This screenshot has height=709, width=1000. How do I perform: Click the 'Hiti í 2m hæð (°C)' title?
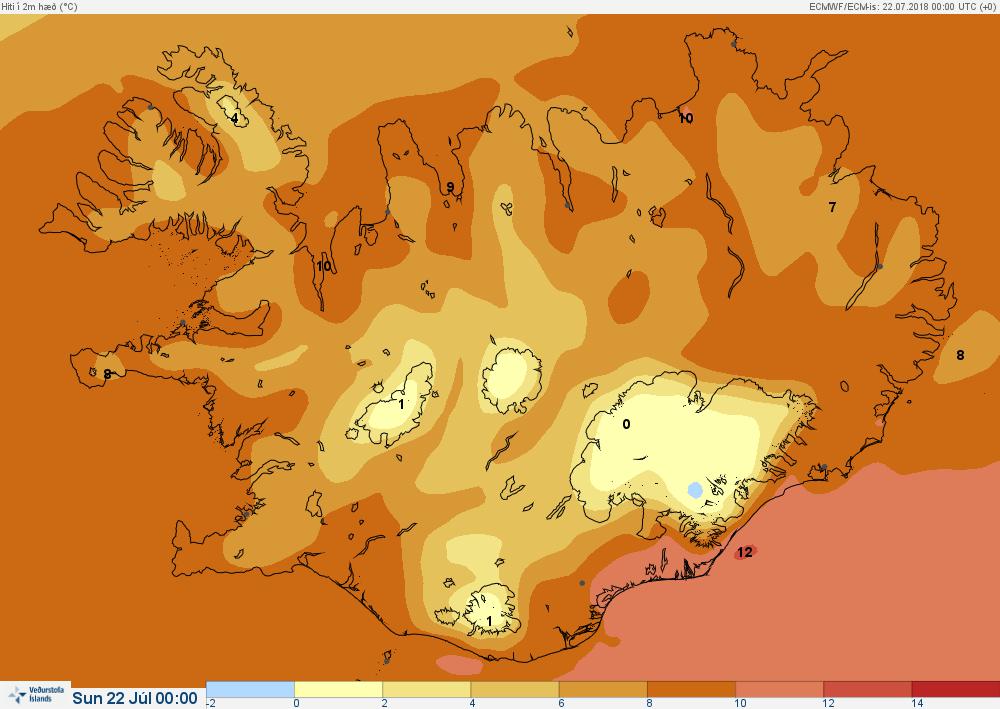[x=40, y=6]
